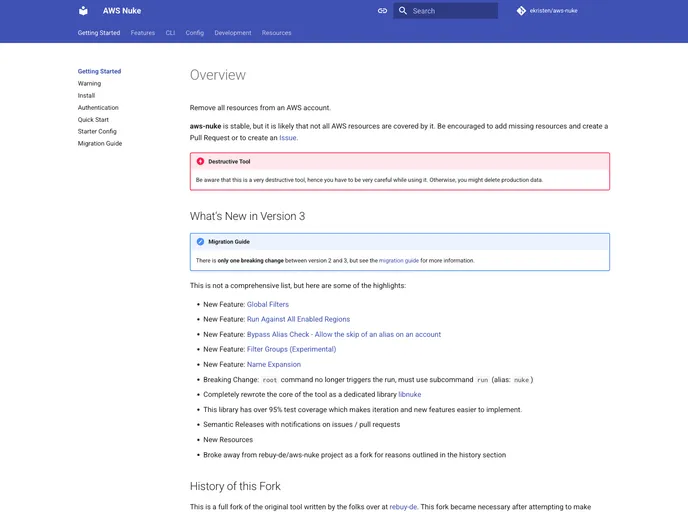Follow the Issue link

pyautogui.click(x=288, y=138)
